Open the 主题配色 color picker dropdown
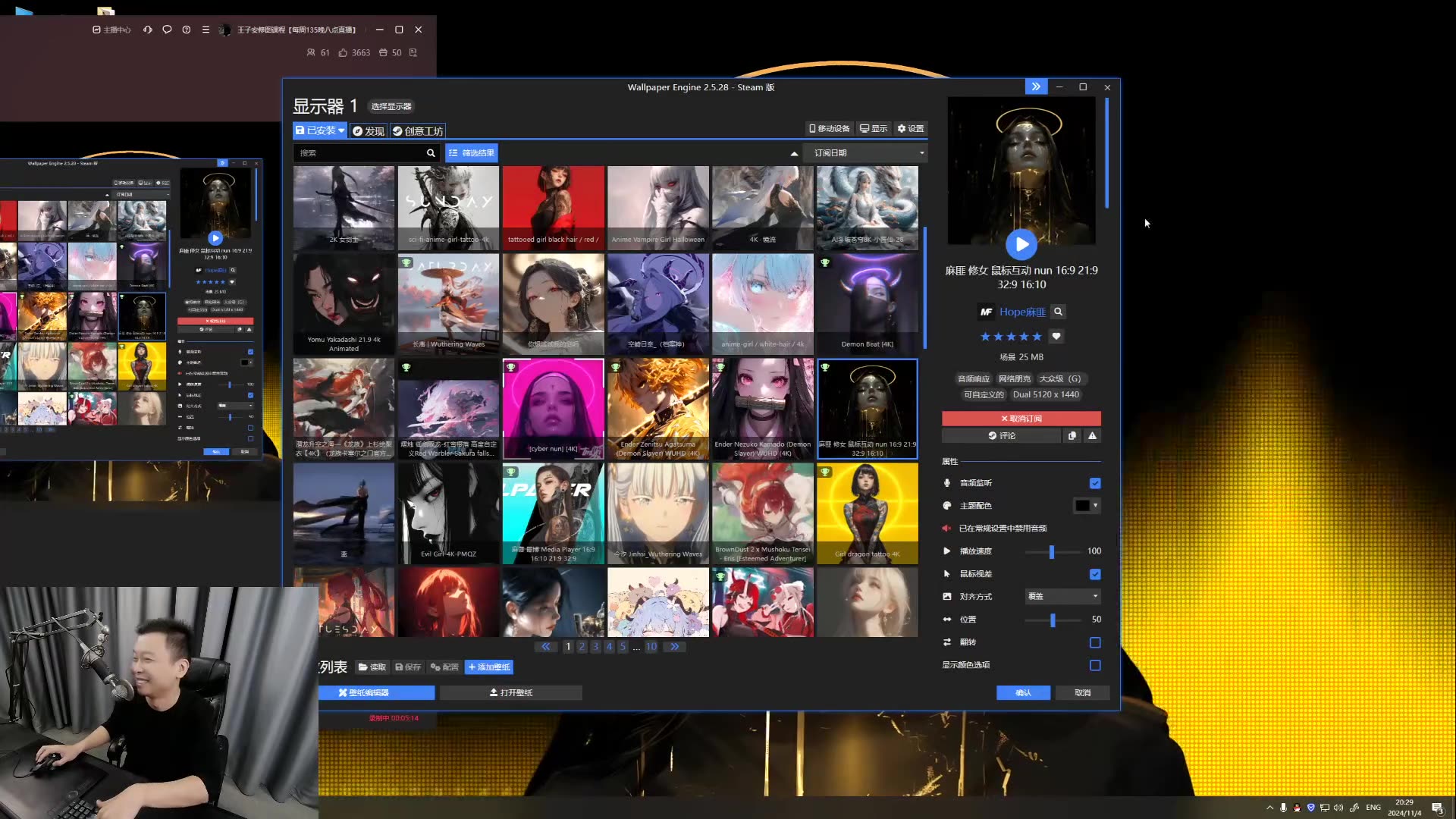Screen dimensions: 1456x819 click(1087, 506)
